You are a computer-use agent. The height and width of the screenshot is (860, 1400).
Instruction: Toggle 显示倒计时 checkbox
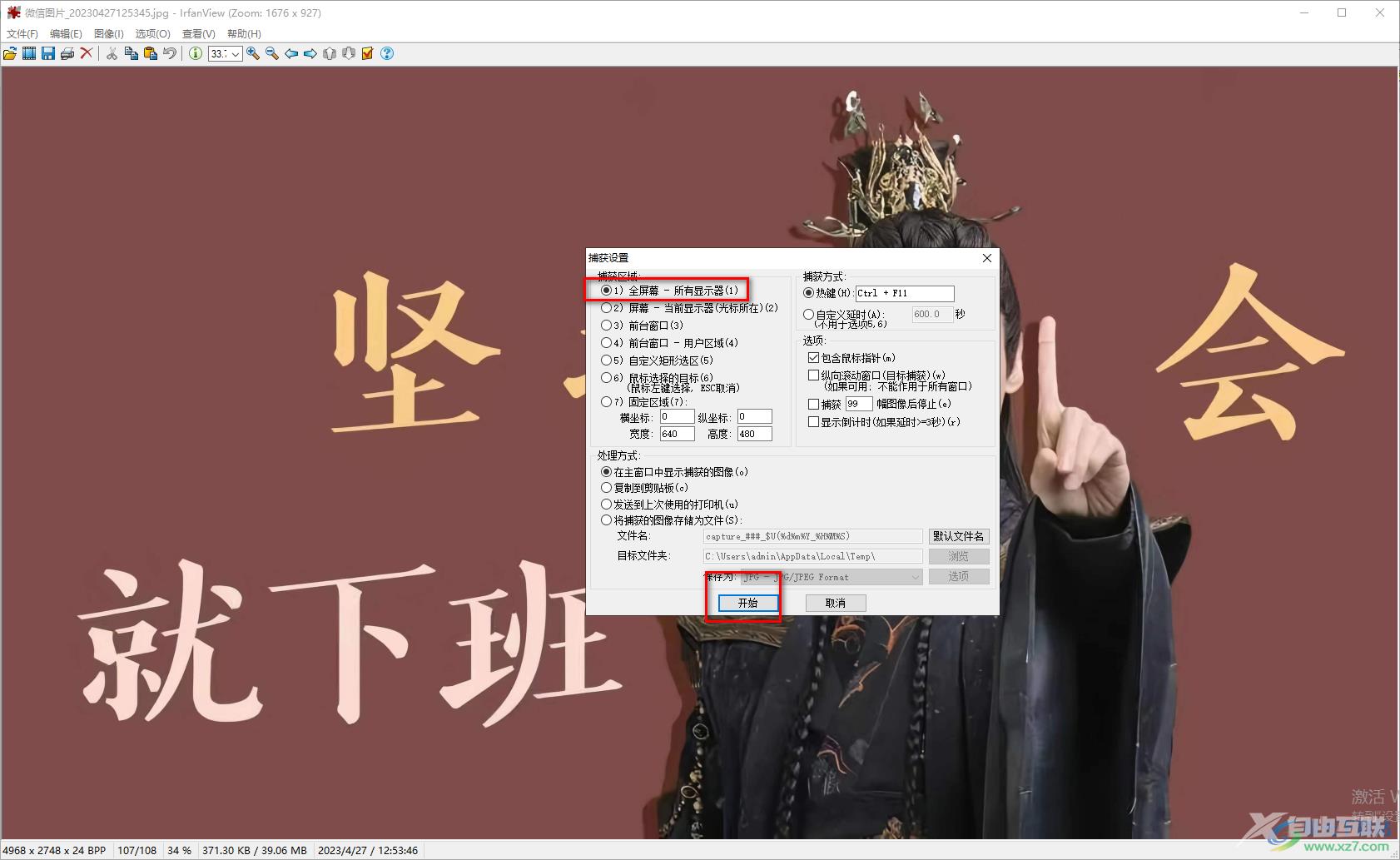(x=884, y=422)
